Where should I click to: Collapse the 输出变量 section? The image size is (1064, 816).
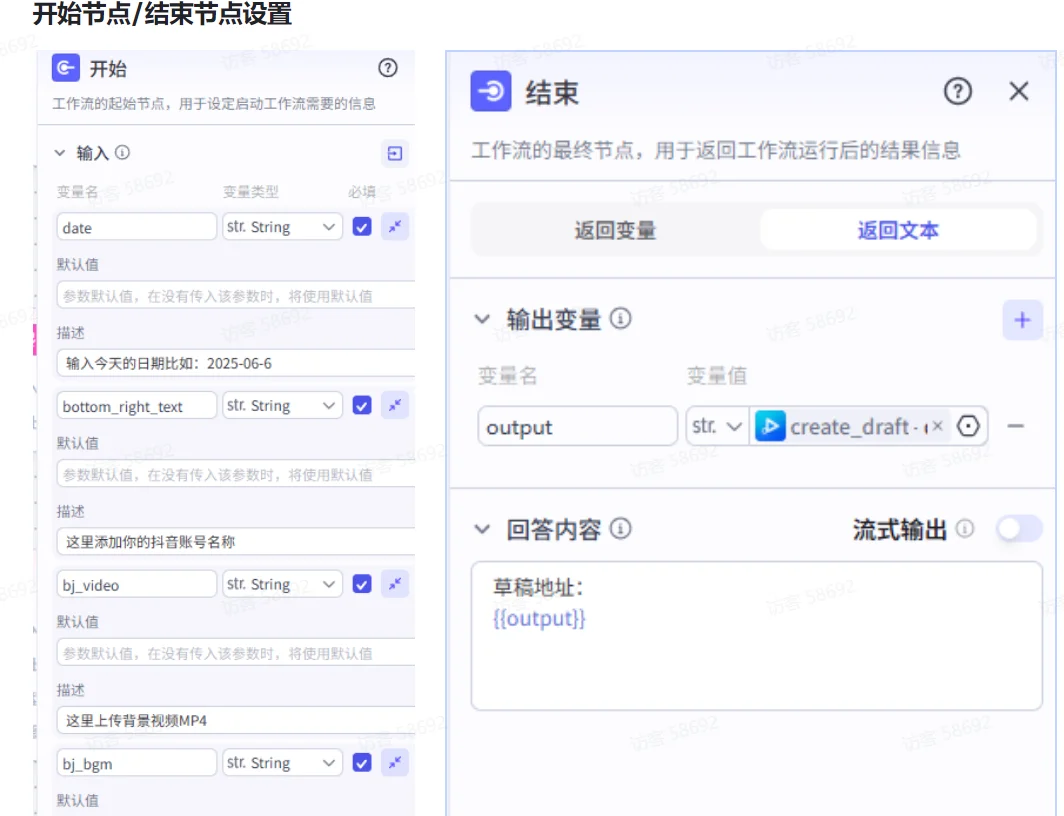point(482,319)
